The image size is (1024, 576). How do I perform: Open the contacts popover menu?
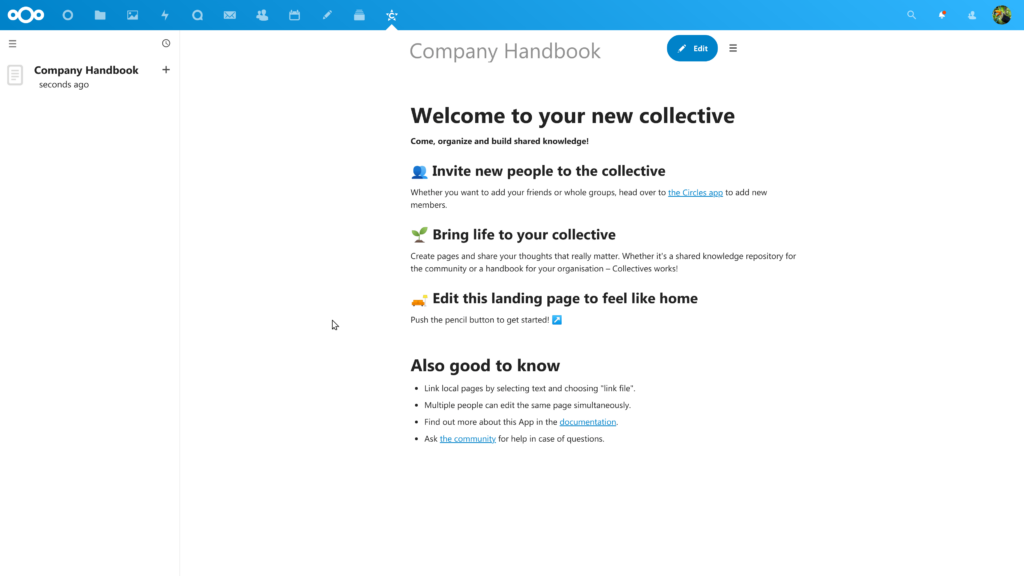(971, 14)
